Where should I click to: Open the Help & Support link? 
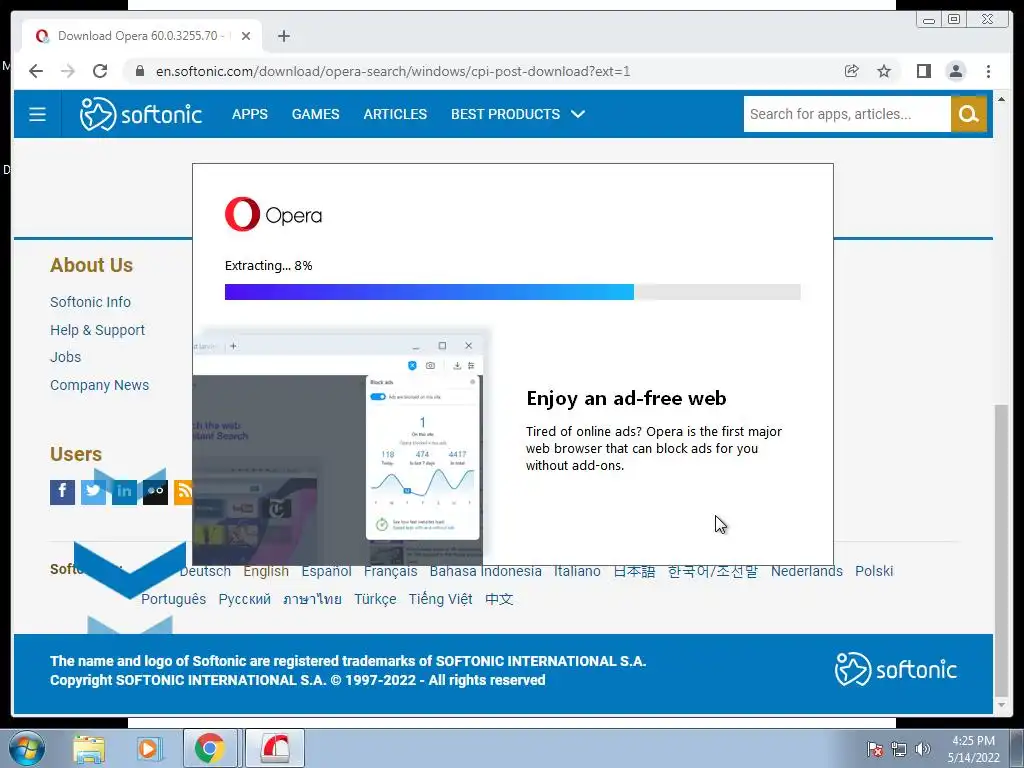tap(97, 330)
